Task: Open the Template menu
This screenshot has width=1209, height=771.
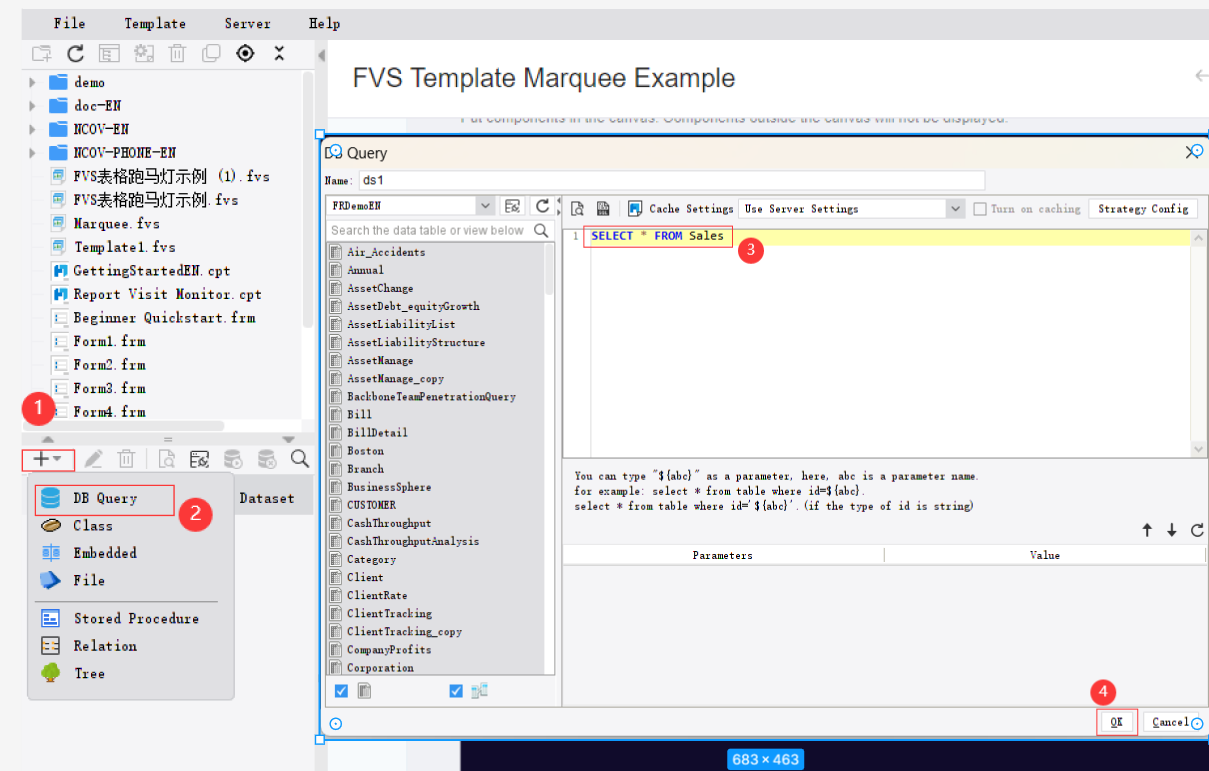Action: pyautogui.click(x=154, y=23)
